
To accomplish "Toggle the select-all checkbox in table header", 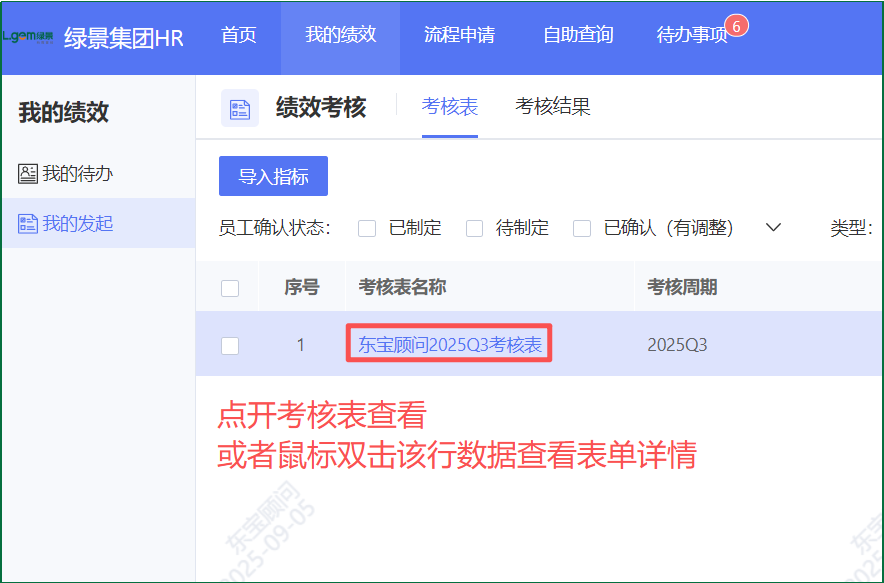I will 230,288.
